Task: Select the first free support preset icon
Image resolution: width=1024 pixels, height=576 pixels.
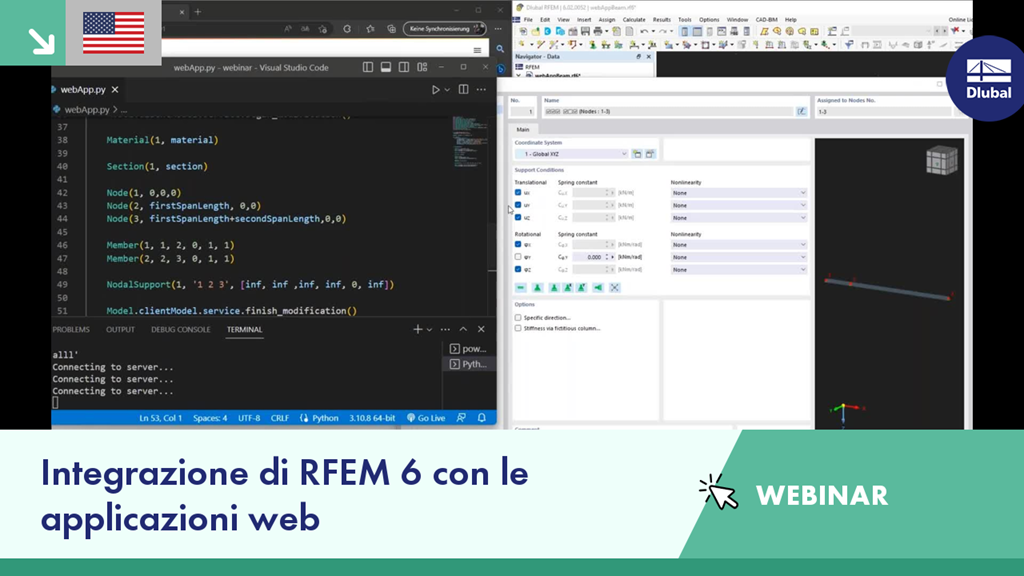Action: [x=520, y=287]
